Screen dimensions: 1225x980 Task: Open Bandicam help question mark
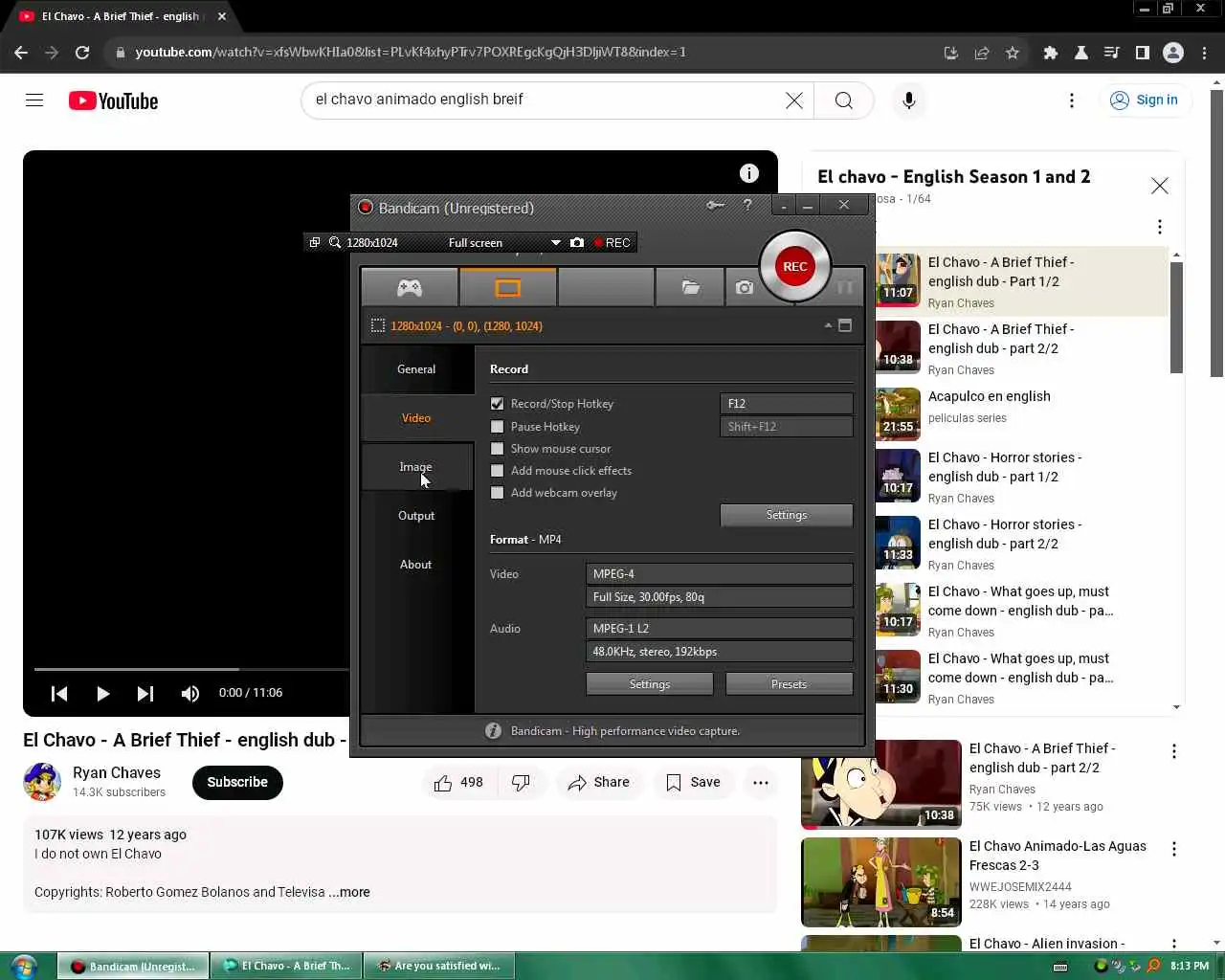coord(747,205)
